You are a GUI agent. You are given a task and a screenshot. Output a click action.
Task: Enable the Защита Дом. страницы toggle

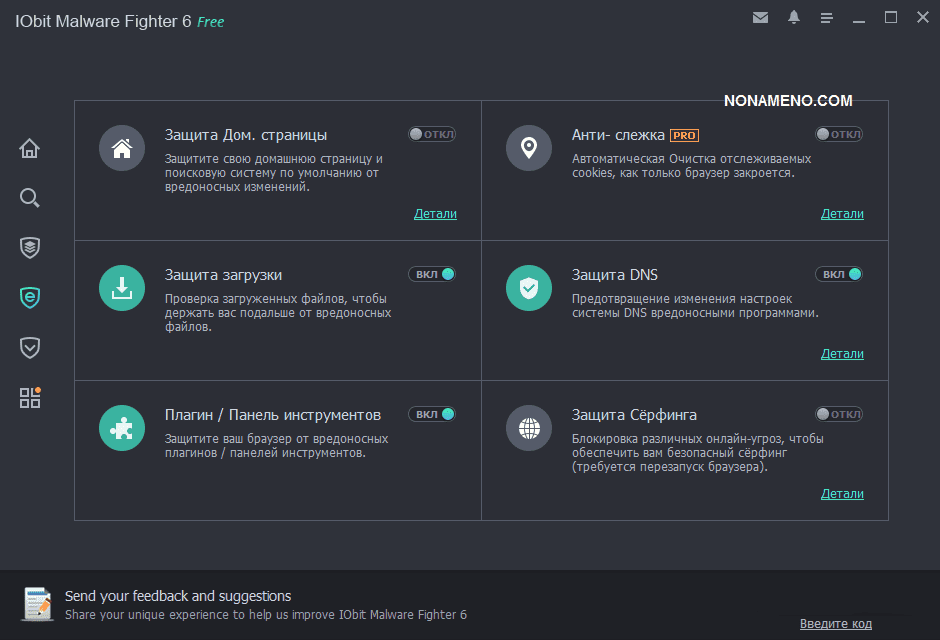coord(432,134)
